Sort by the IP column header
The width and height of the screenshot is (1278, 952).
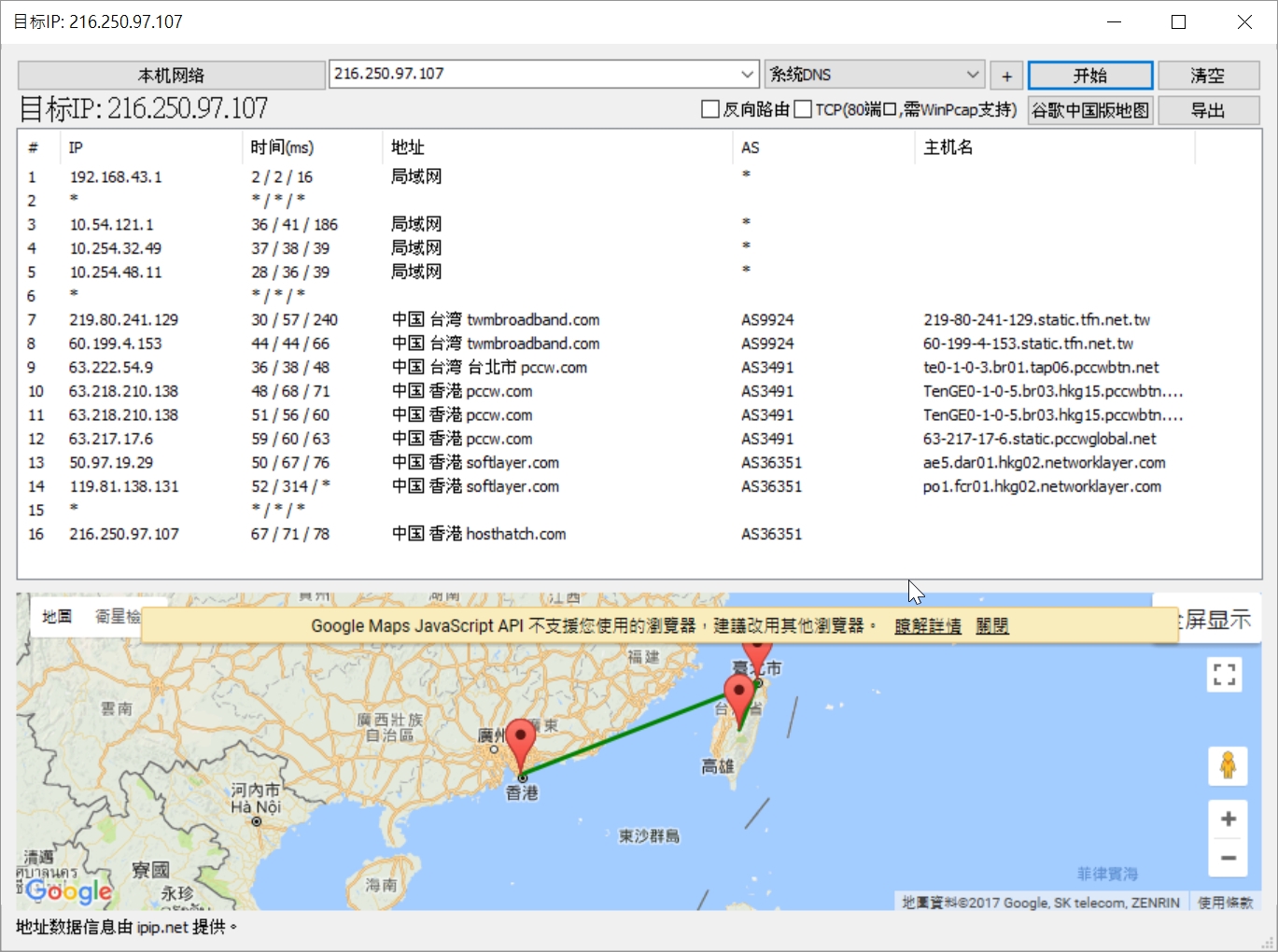(151, 147)
